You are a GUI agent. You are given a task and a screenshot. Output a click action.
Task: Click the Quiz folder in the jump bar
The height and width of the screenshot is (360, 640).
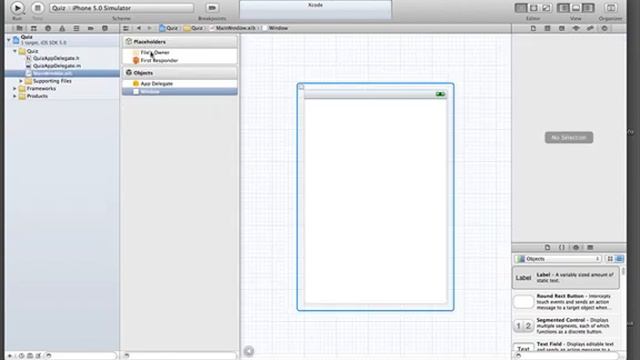(193, 28)
